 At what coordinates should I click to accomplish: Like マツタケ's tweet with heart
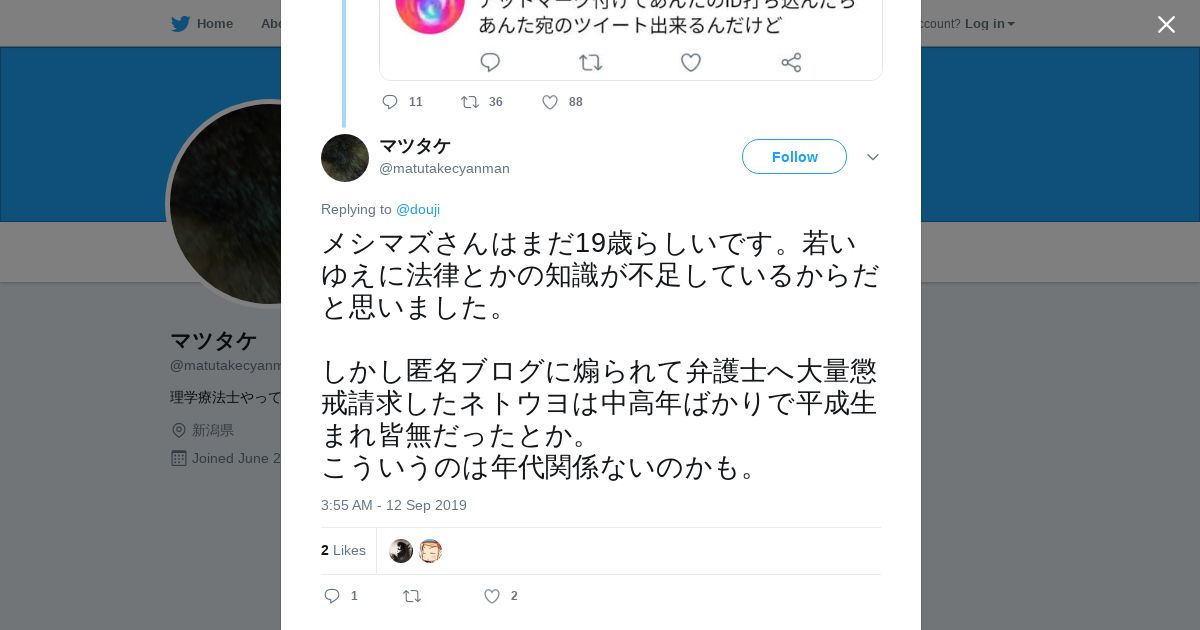492,596
